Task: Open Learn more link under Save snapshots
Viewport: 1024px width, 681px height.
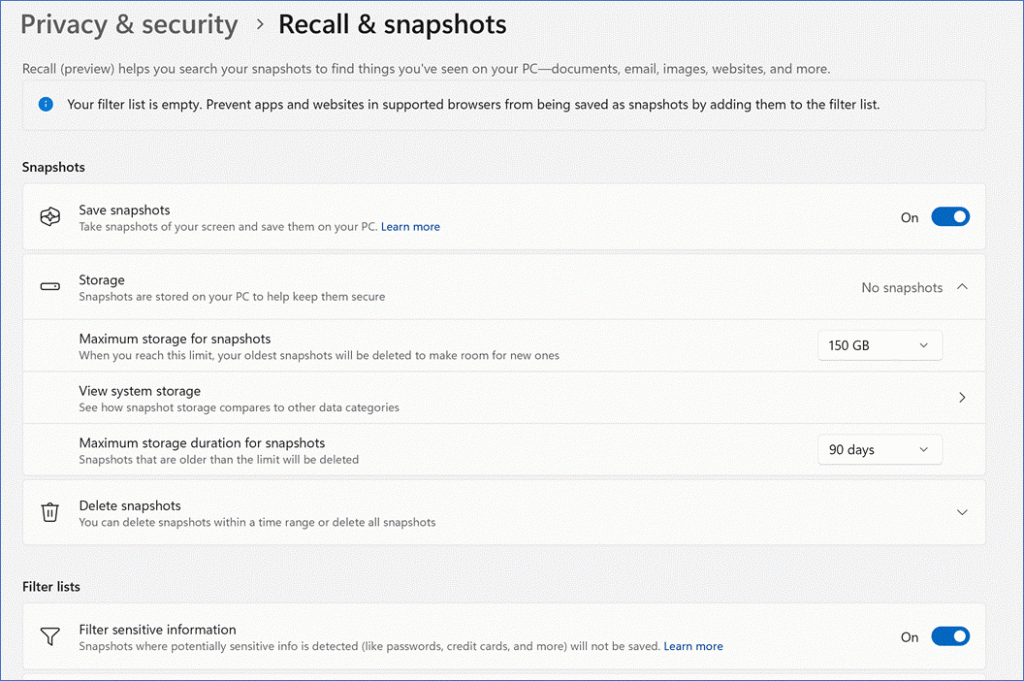Action: 410,227
